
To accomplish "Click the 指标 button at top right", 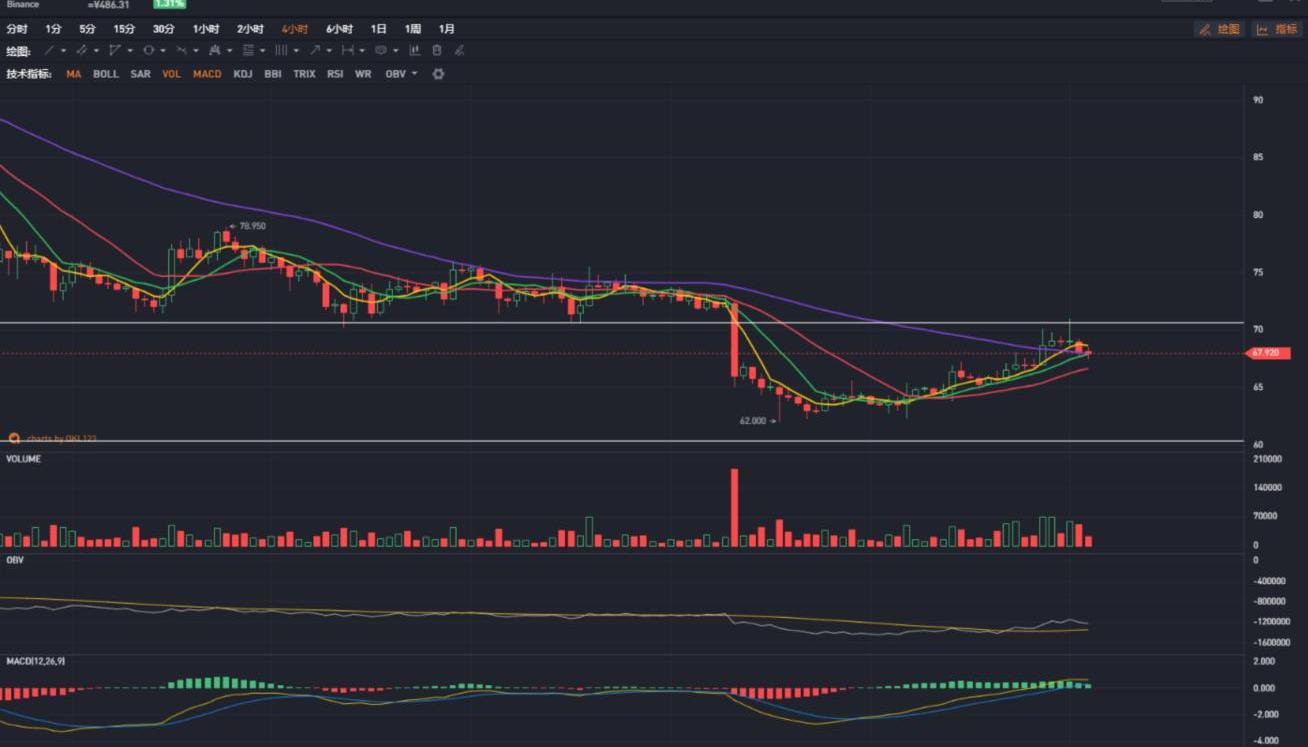I will click(1277, 29).
